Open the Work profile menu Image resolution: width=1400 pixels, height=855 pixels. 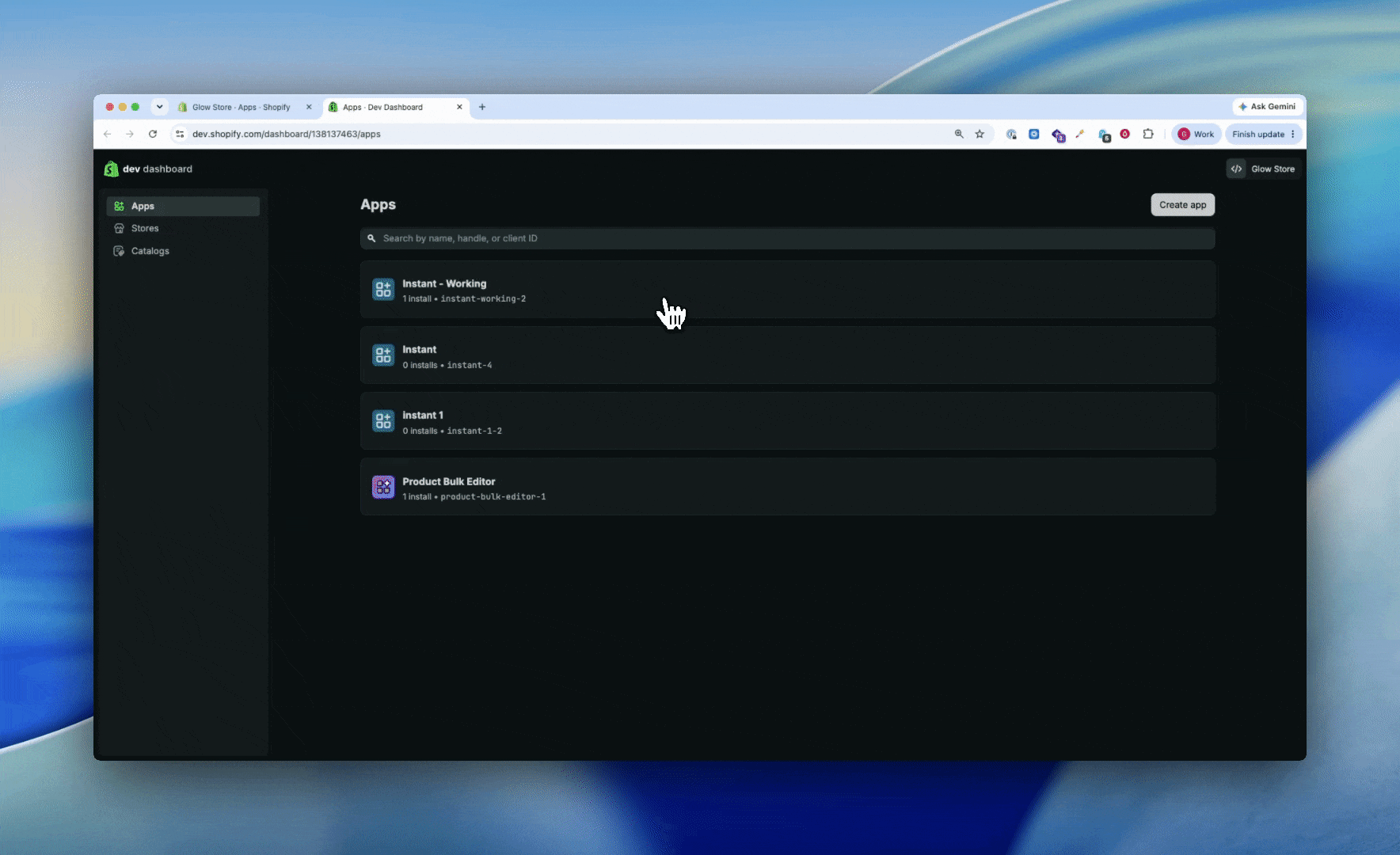[1196, 135]
